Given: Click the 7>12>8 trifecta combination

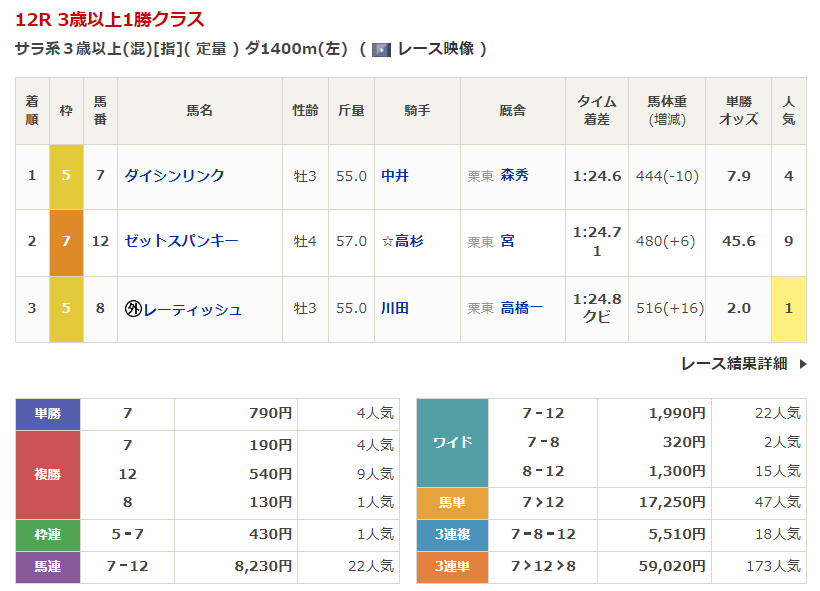Looking at the screenshot, I should pos(543,566).
